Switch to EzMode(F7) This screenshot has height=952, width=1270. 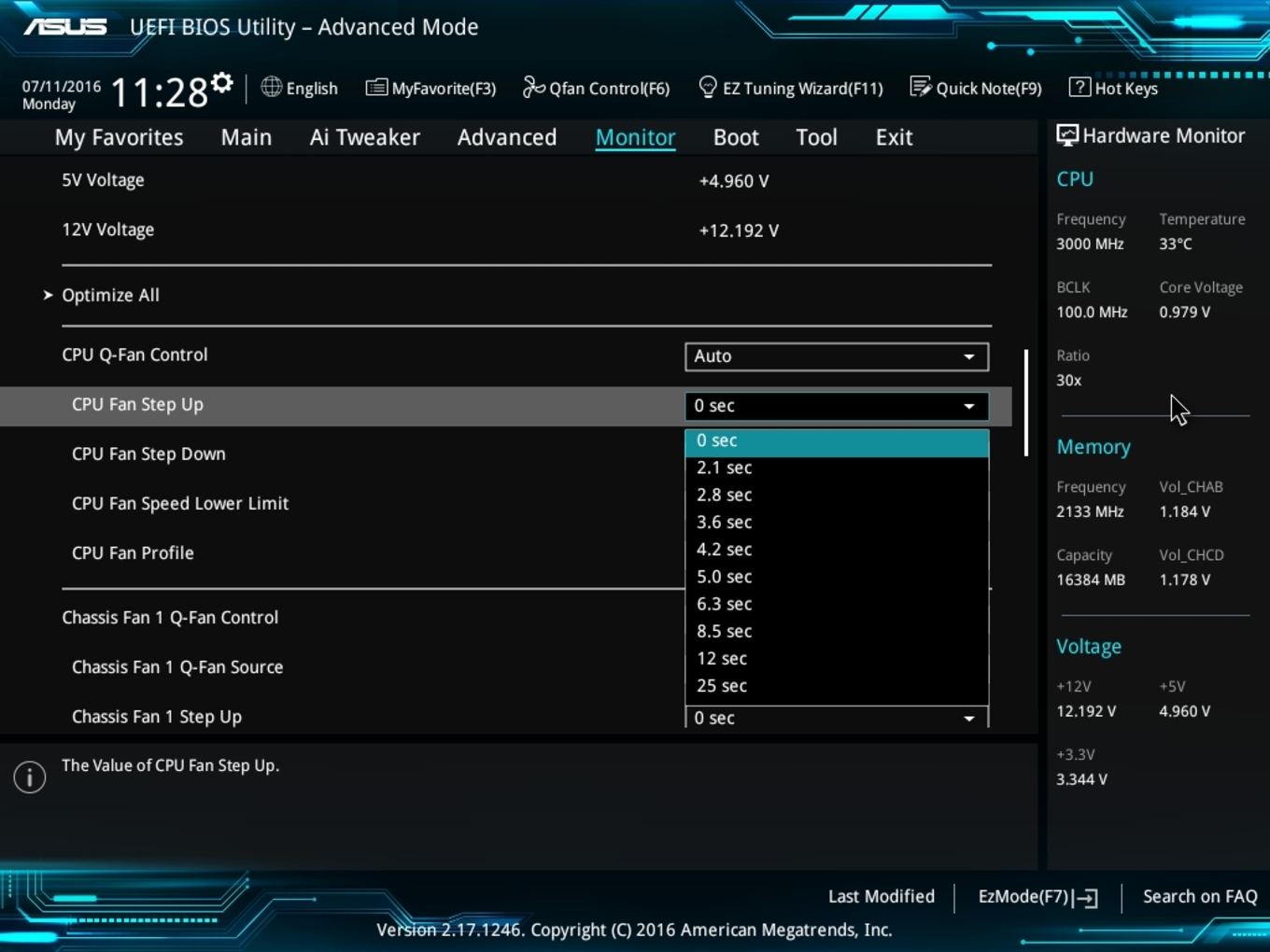[x=1037, y=897]
